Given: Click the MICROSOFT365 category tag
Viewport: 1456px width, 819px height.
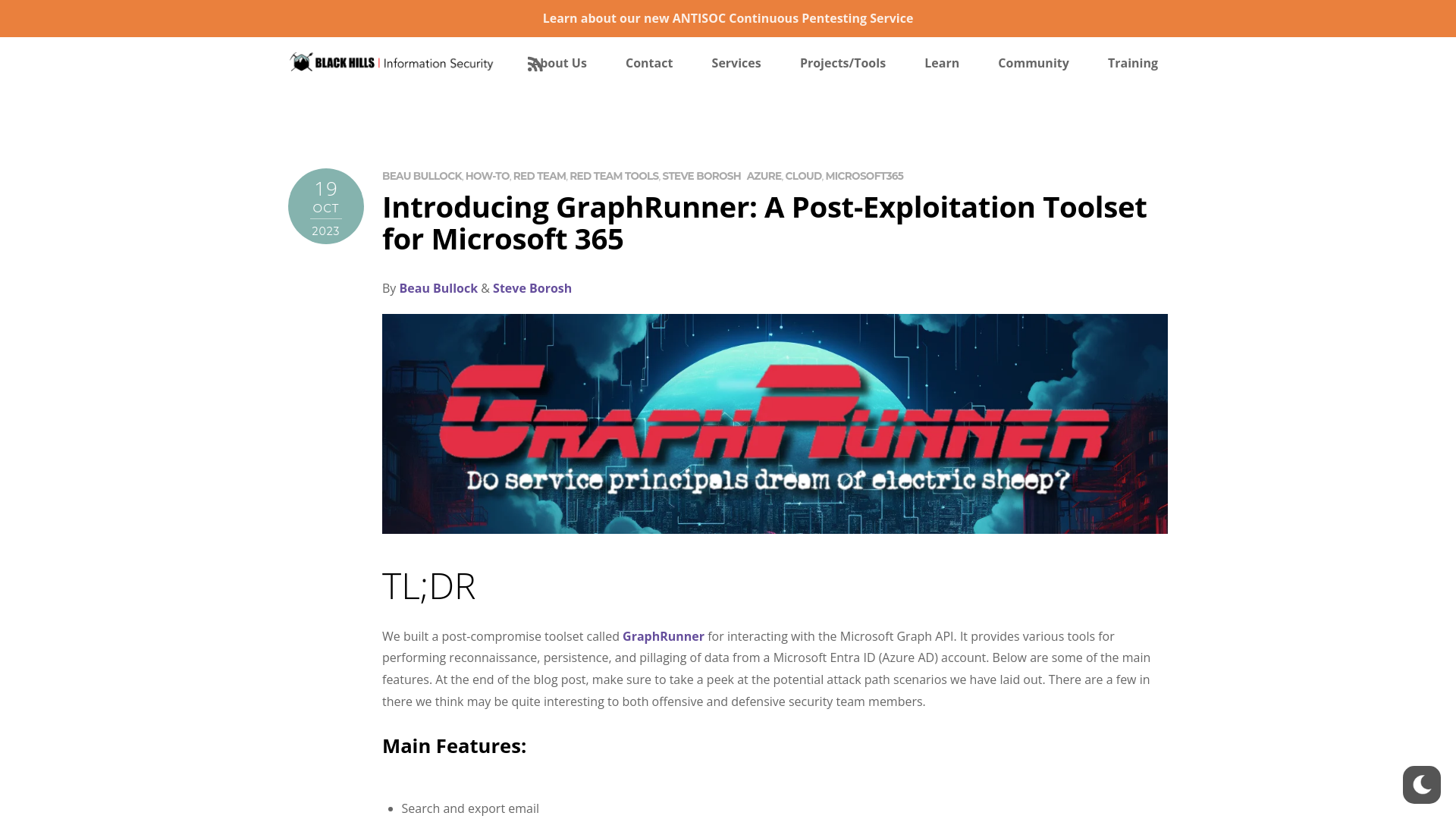Looking at the screenshot, I should 864,176.
